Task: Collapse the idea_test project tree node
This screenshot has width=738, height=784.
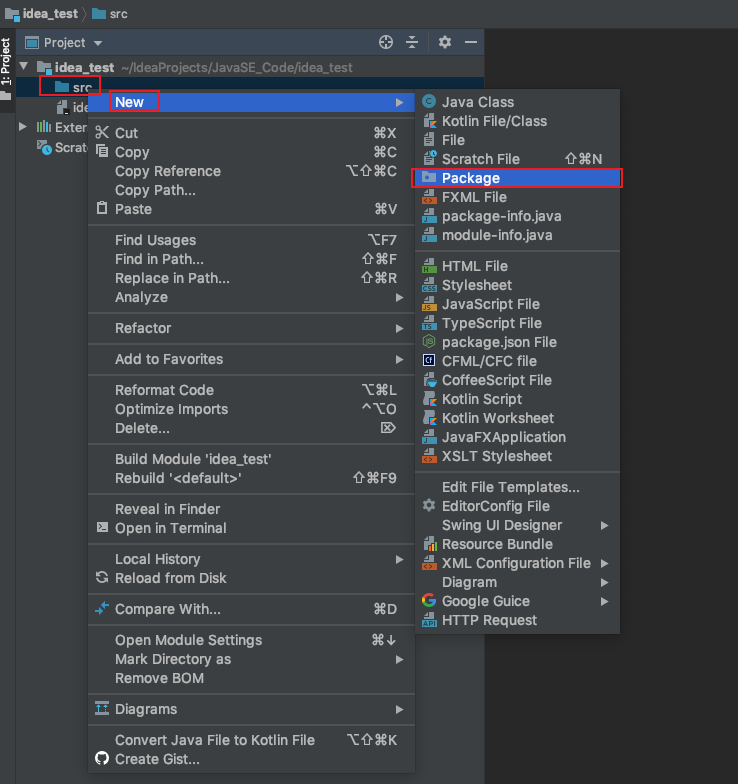Action: [x=24, y=66]
